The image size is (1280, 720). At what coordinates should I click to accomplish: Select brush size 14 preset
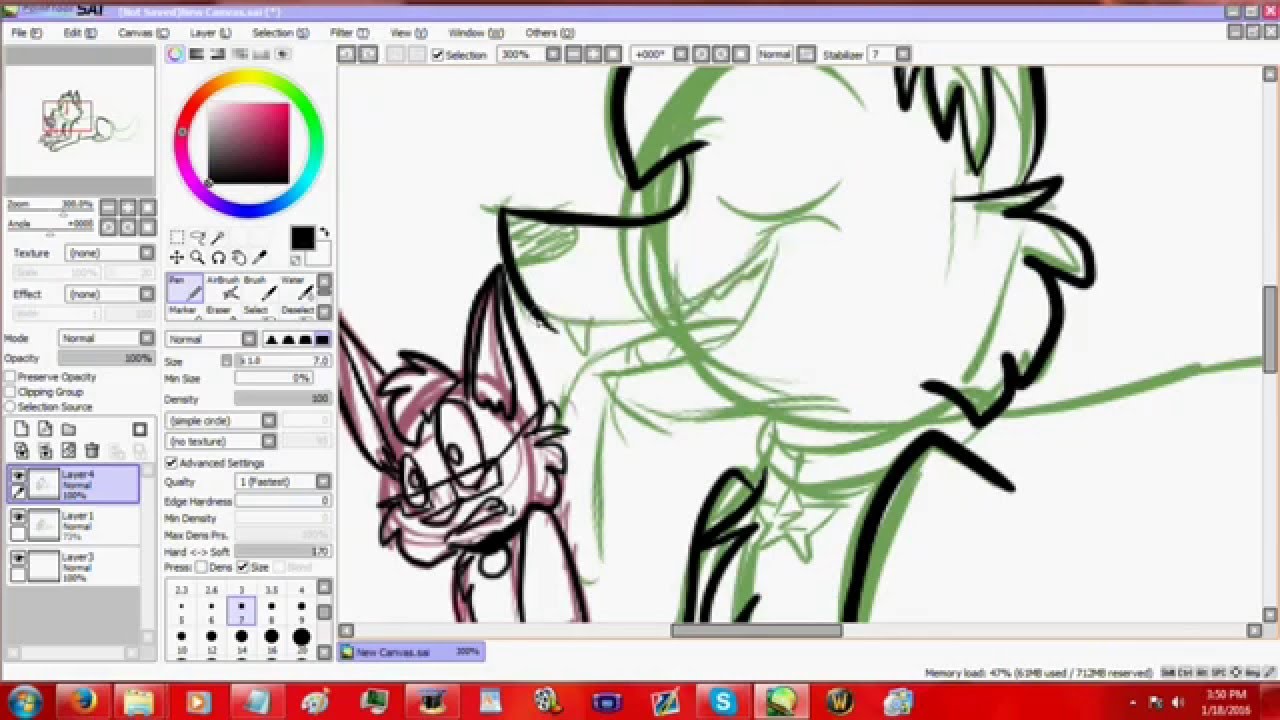[241, 641]
